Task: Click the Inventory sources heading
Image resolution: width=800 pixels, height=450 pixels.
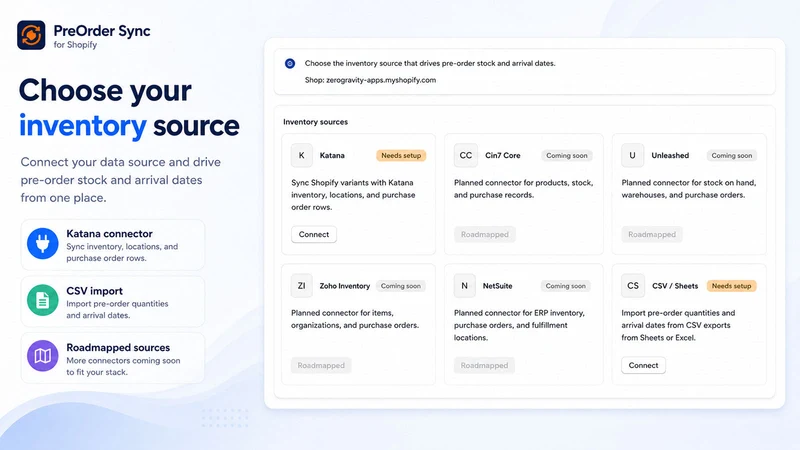Action: point(315,122)
